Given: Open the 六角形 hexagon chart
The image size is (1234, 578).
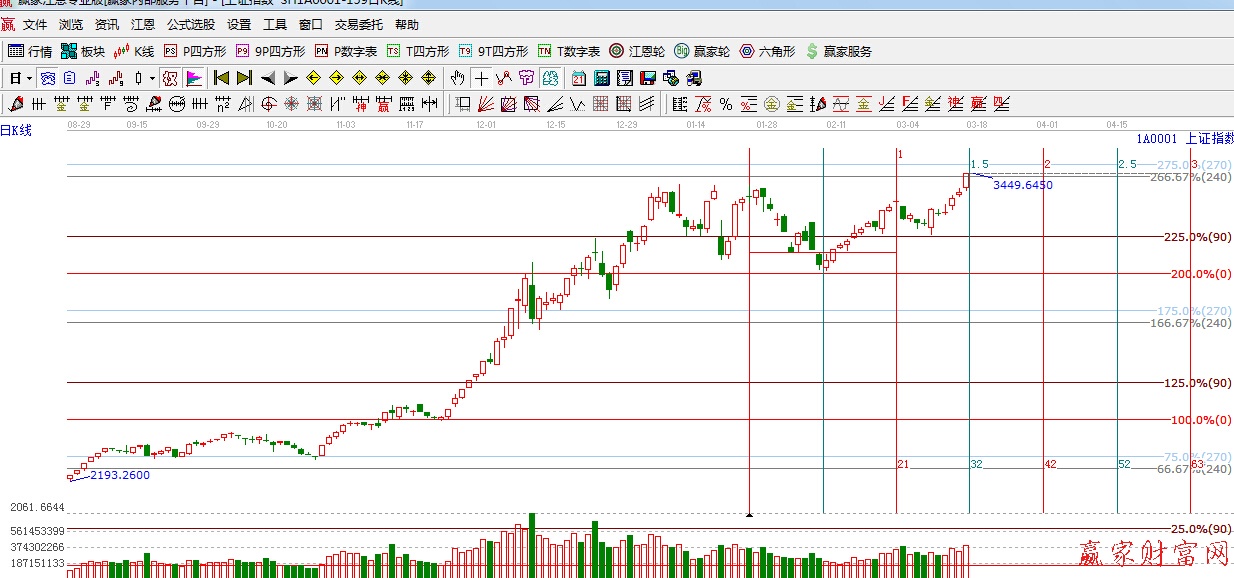Looking at the screenshot, I should tap(768, 51).
